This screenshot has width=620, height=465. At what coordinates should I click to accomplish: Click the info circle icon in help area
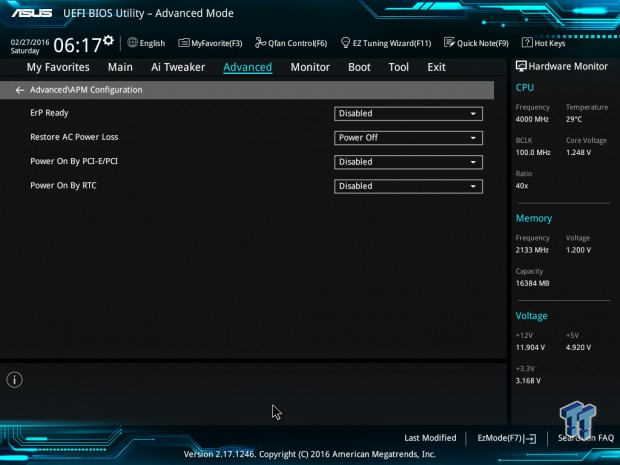[15, 380]
